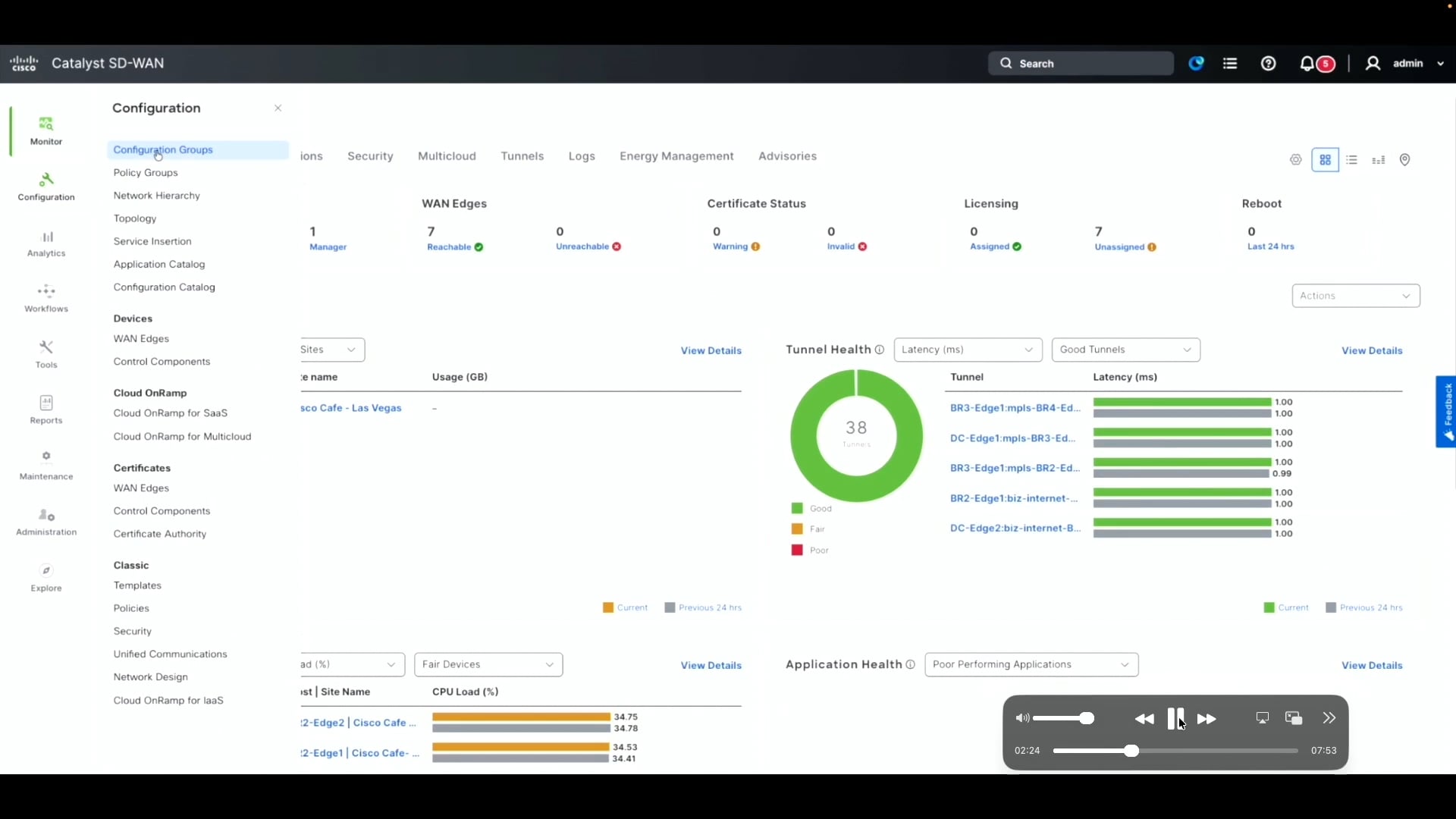
Task: Open the Actions dropdown
Action: pyautogui.click(x=1356, y=296)
